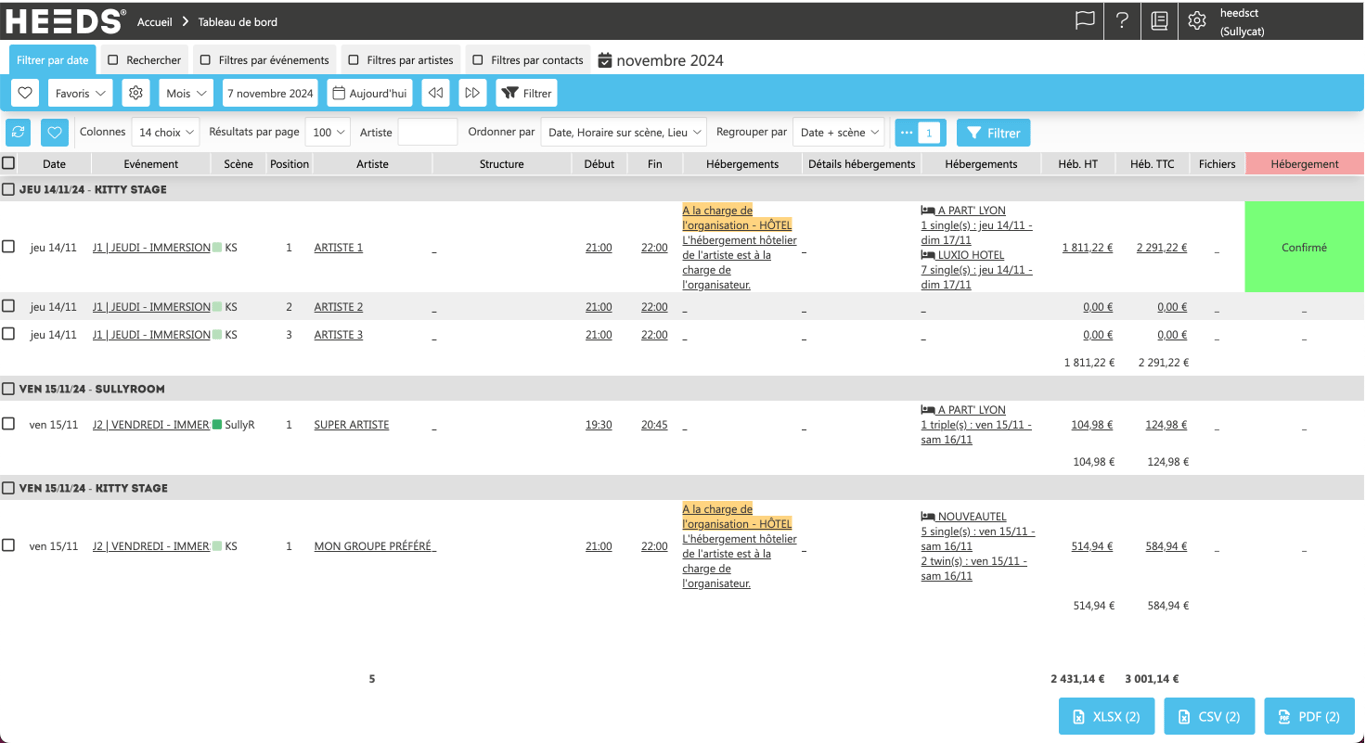Open the Colonnes 14 choix dropdown
Viewport: 1366px width, 743px height.
(165, 132)
